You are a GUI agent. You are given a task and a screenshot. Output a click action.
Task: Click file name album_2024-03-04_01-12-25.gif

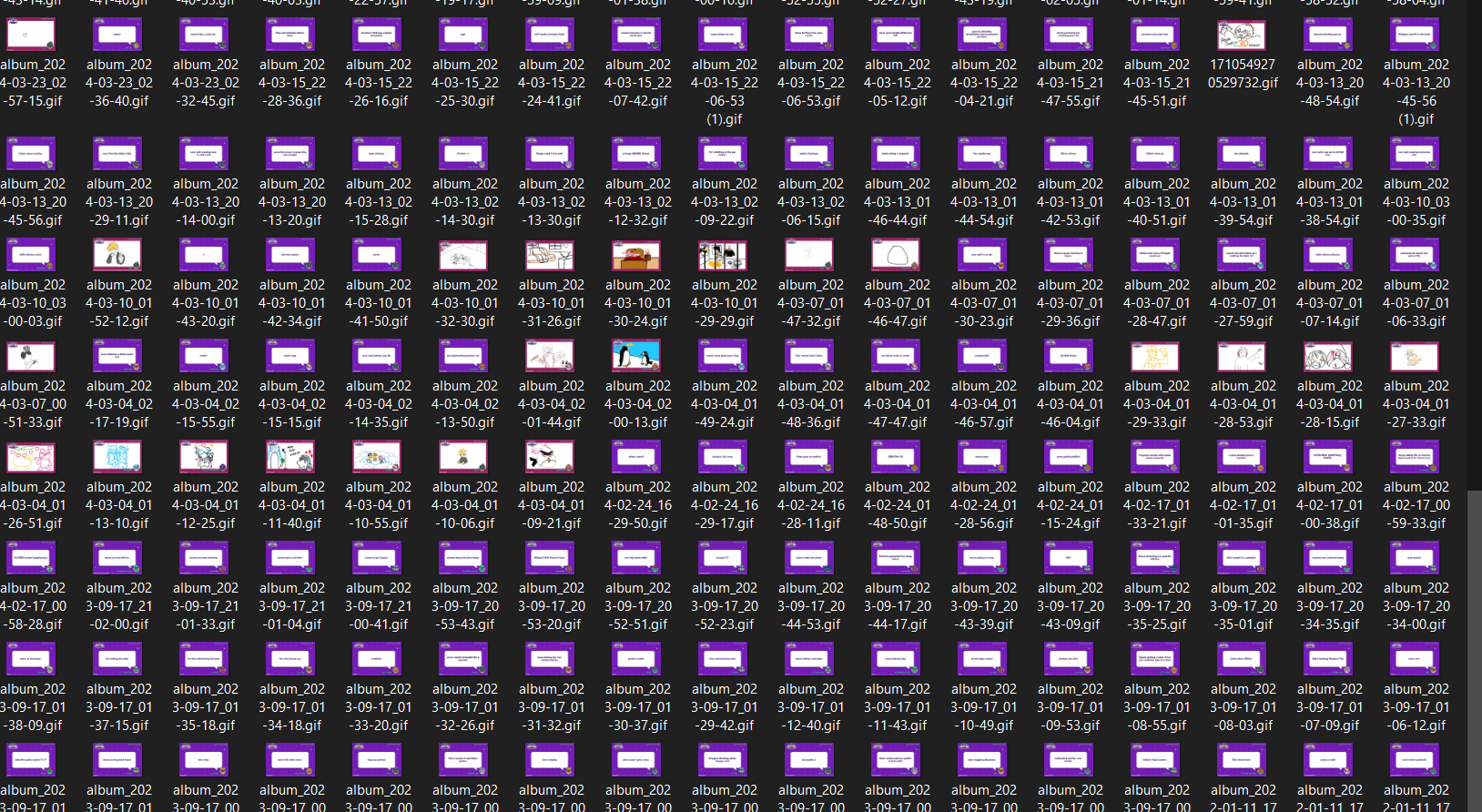(206, 505)
